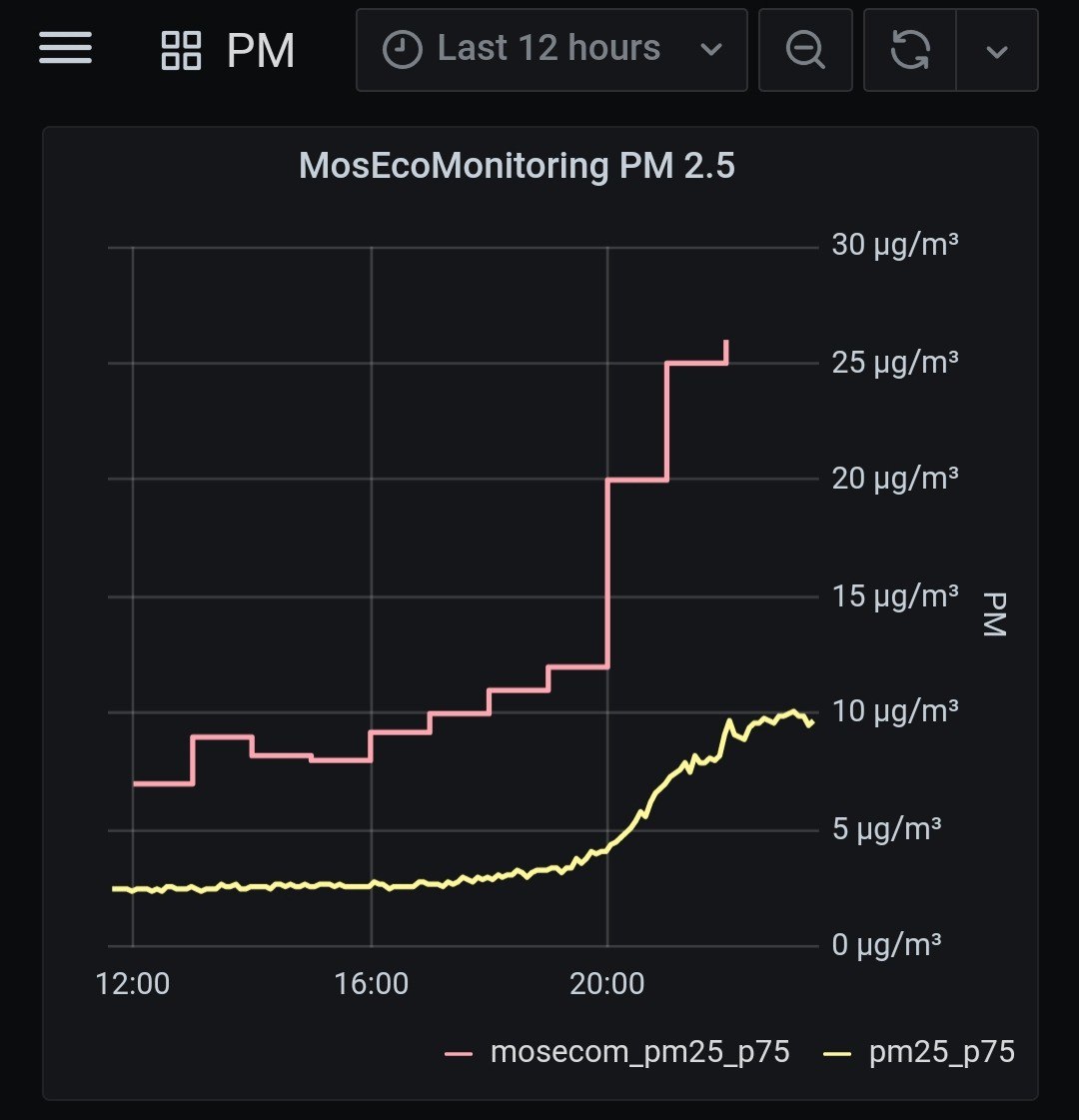This screenshot has height=1120, width=1079.
Task: Click the 12:00 time axis label
Action: [132, 984]
